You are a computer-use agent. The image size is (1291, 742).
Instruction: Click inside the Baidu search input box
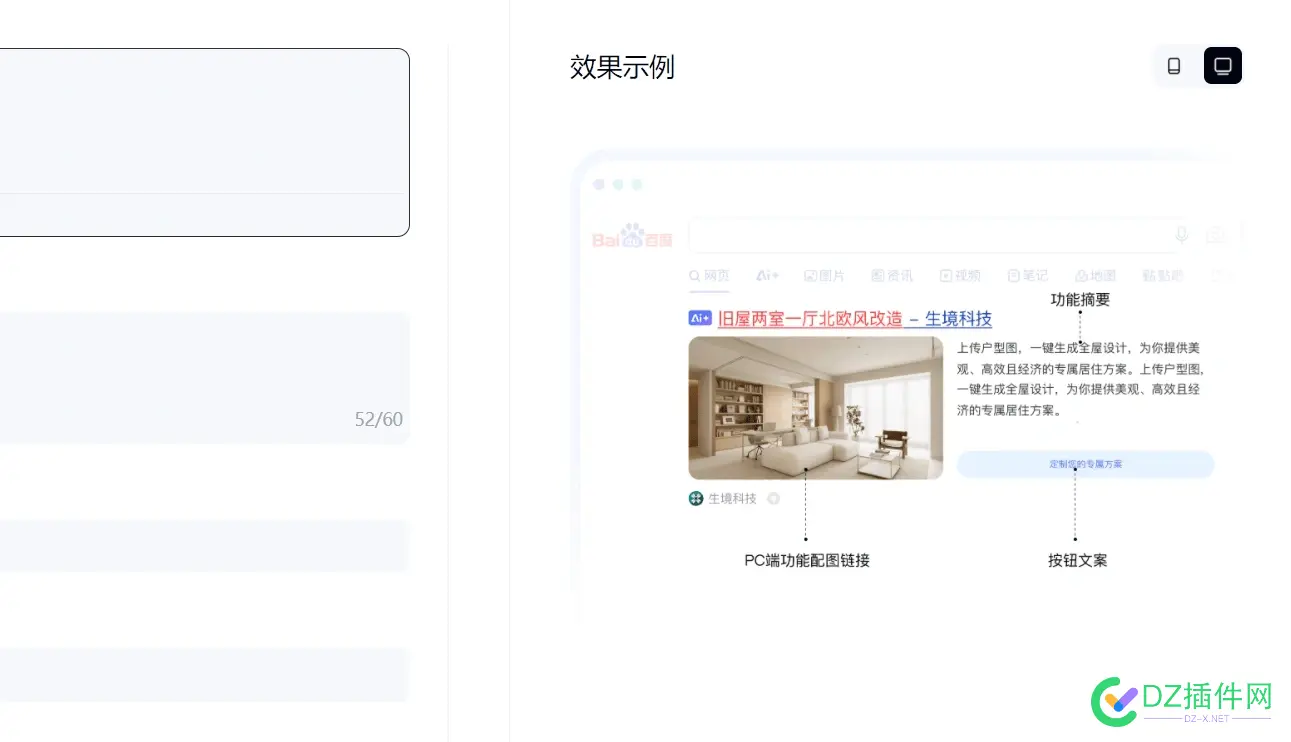(930, 234)
